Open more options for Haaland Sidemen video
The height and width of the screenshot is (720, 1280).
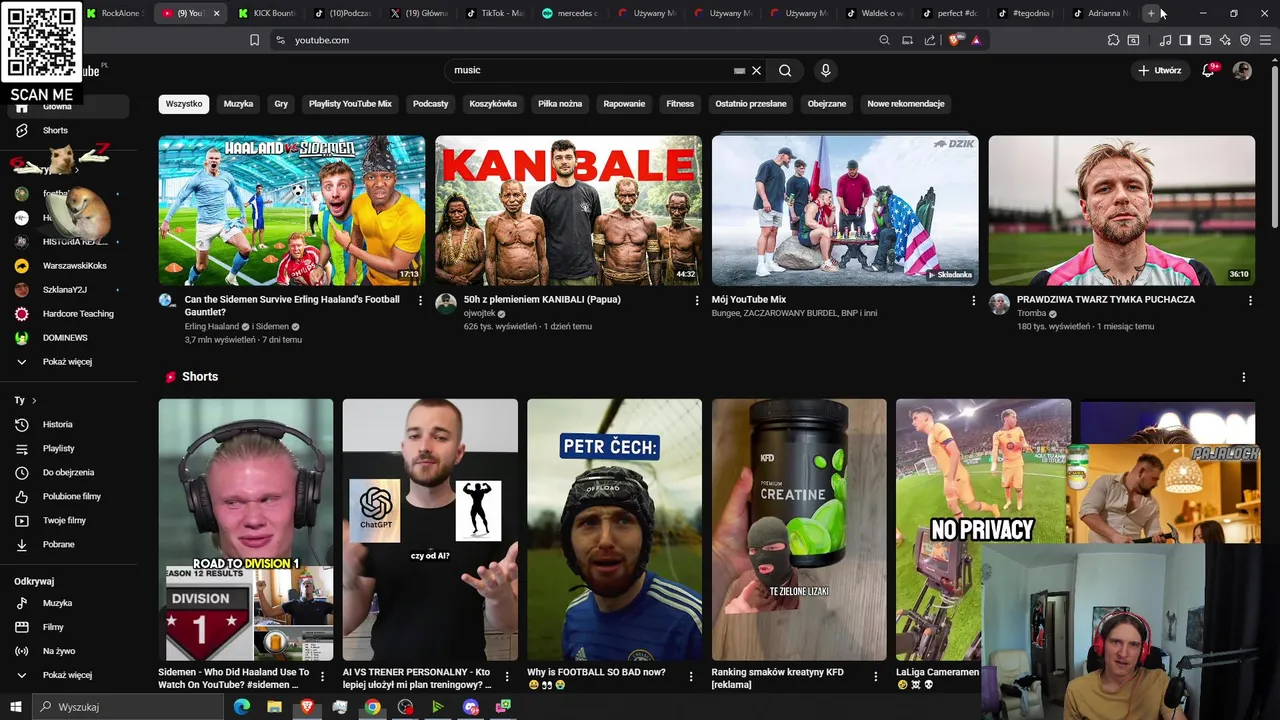[420, 300]
